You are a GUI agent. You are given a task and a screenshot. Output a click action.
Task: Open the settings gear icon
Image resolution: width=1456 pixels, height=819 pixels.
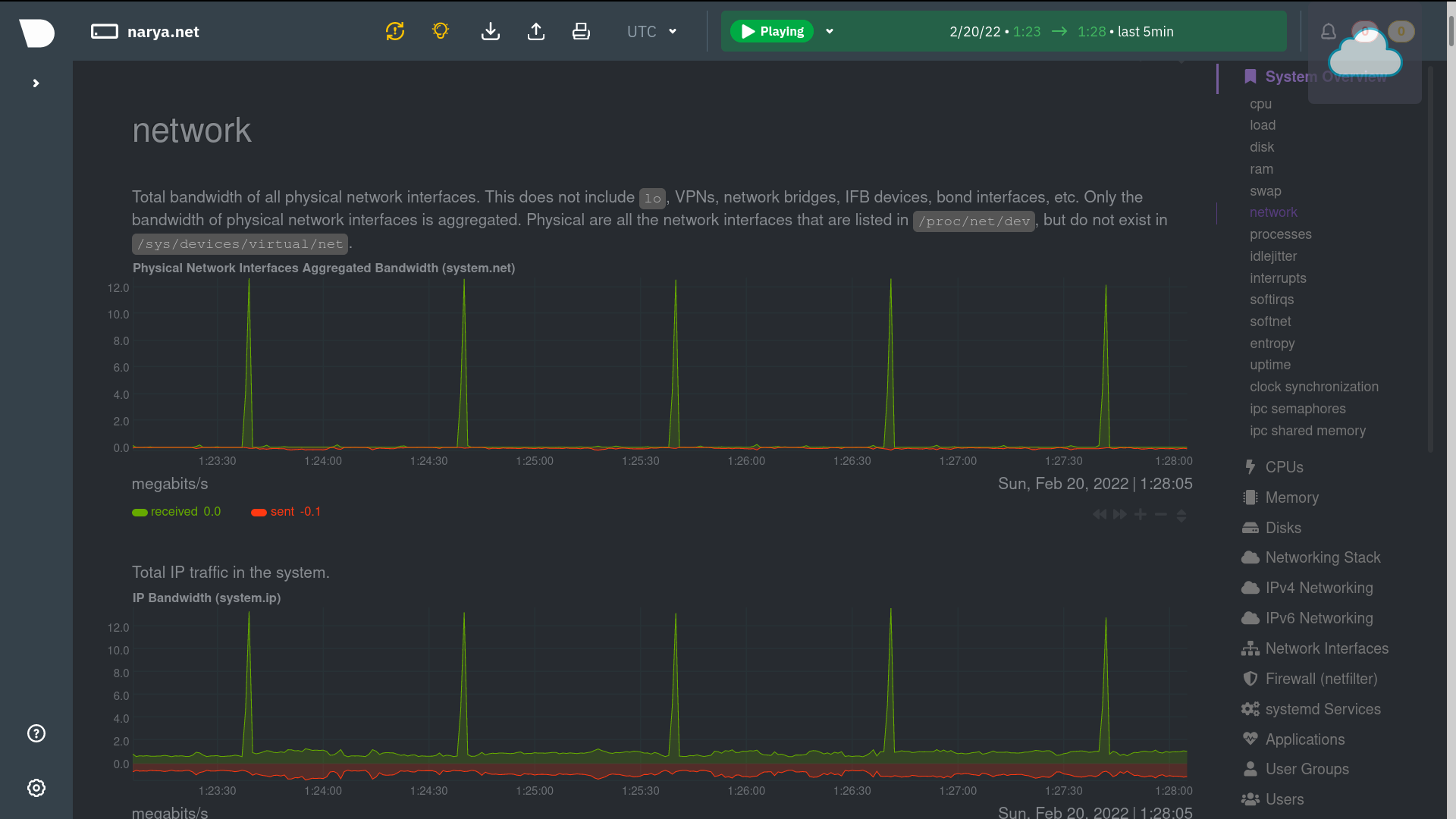[x=36, y=788]
